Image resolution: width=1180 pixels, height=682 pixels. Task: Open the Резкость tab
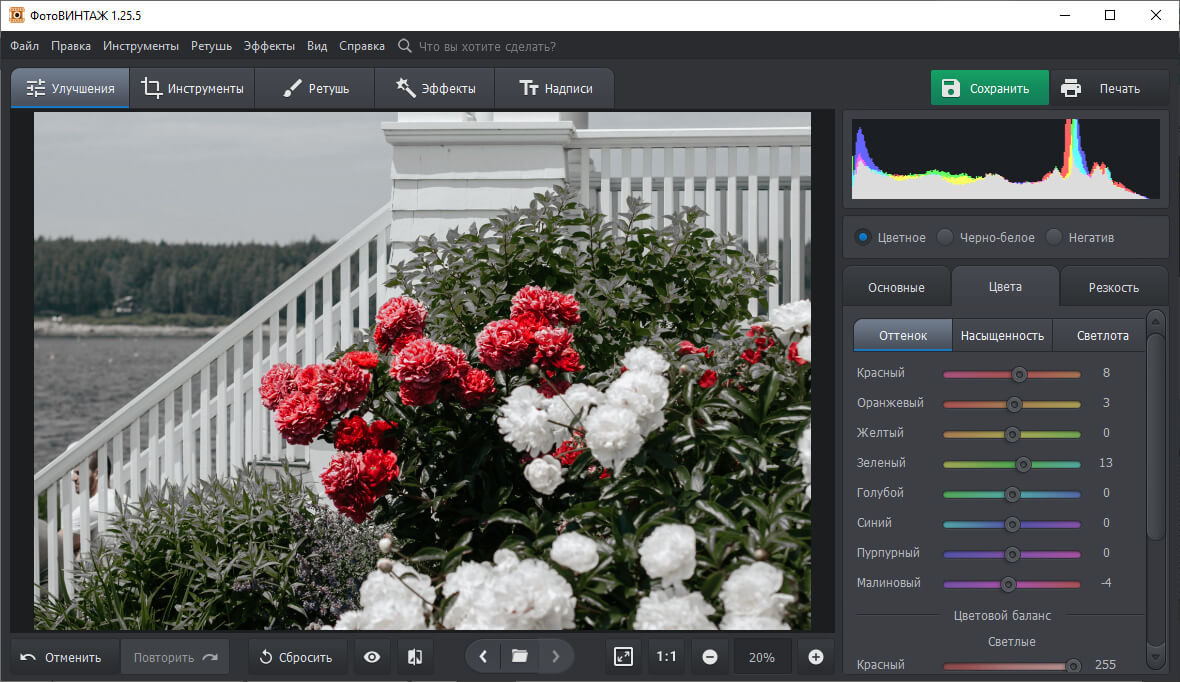pyautogui.click(x=1113, y=287)
